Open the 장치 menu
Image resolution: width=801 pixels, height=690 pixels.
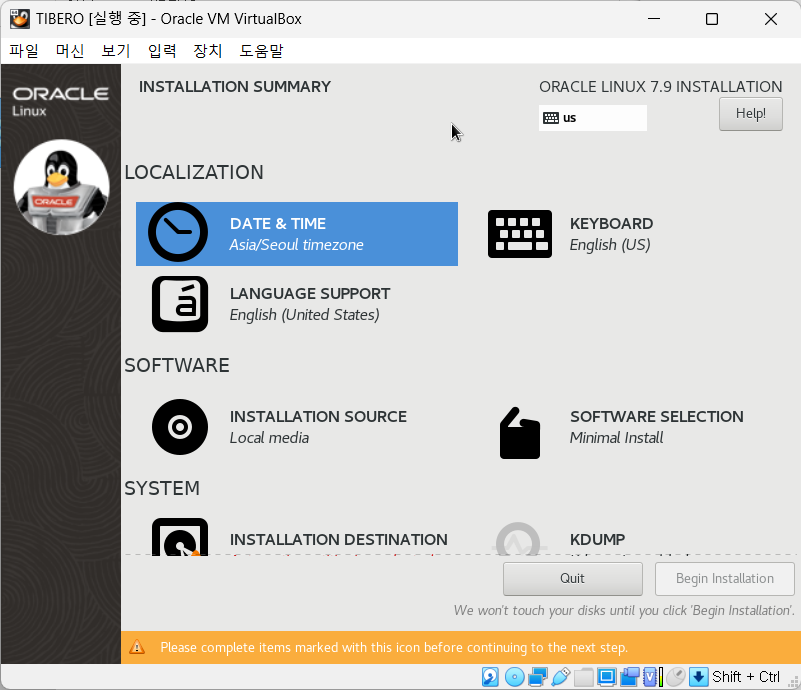(208, 51)
